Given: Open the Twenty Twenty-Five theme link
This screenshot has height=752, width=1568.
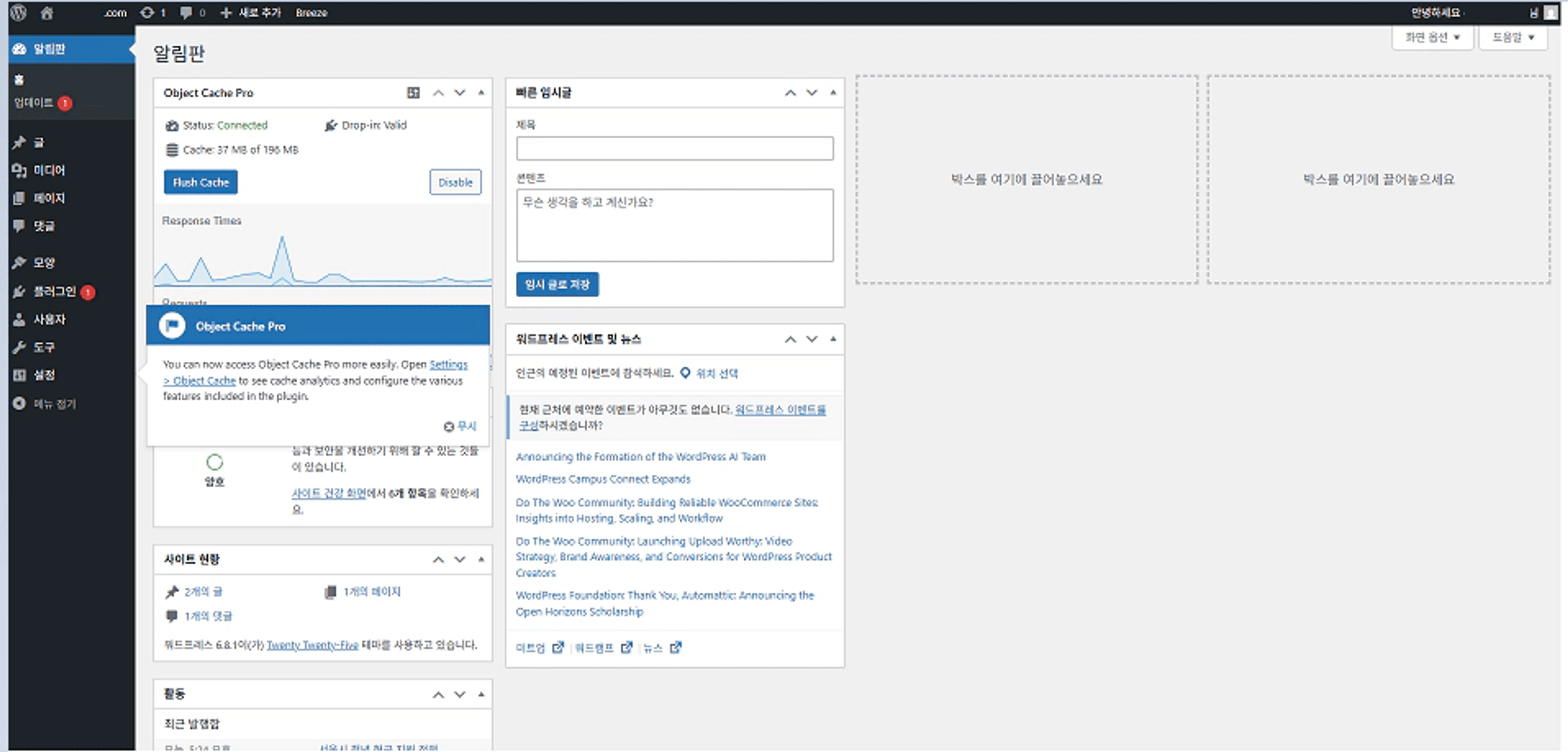Looking at the screenshot, I should [312, 645].
